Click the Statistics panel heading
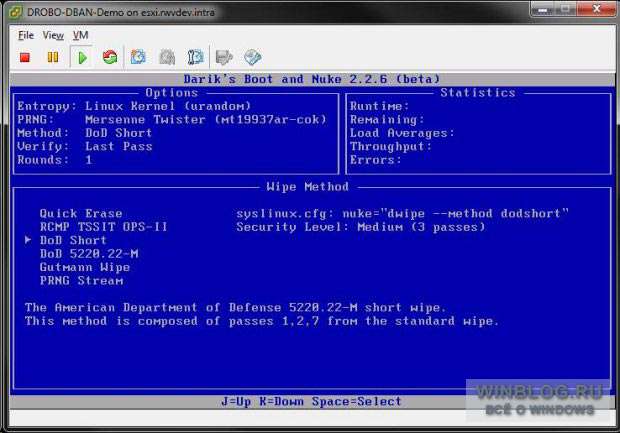This screenshot has height=433, width=620. 478,93
